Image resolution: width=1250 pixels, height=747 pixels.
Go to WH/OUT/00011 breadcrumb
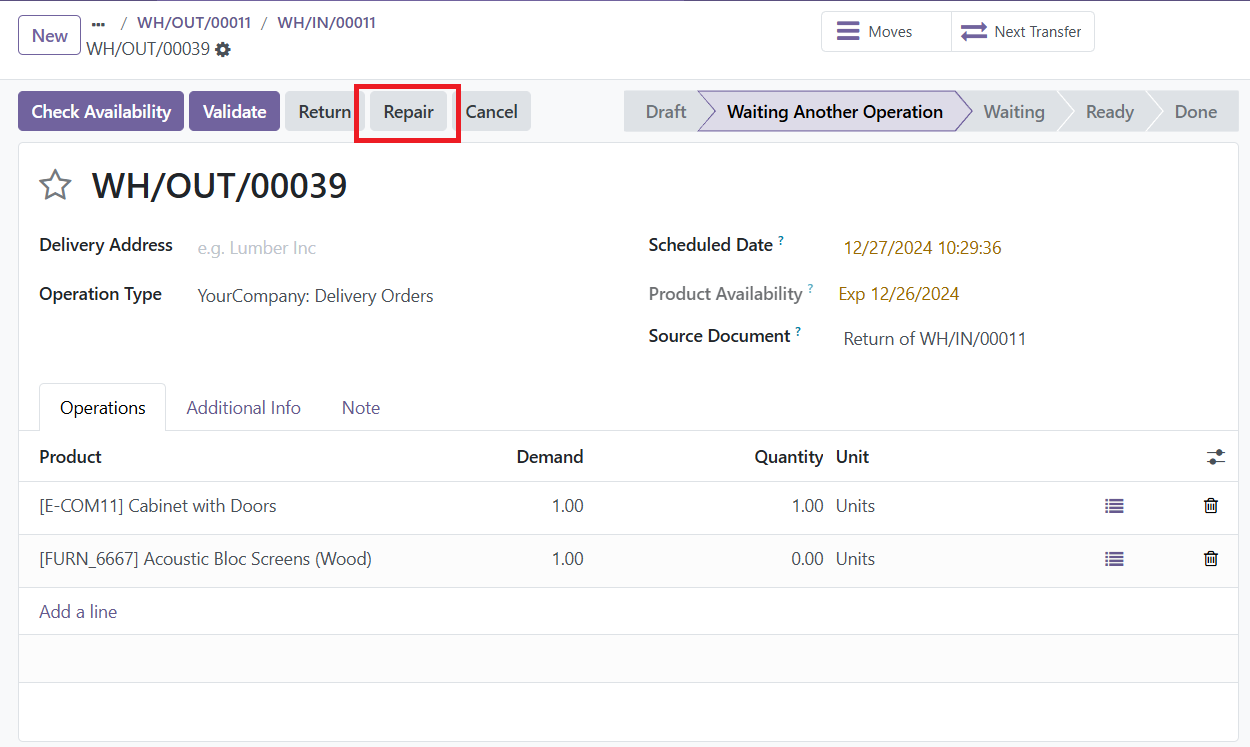click(194, 22)
